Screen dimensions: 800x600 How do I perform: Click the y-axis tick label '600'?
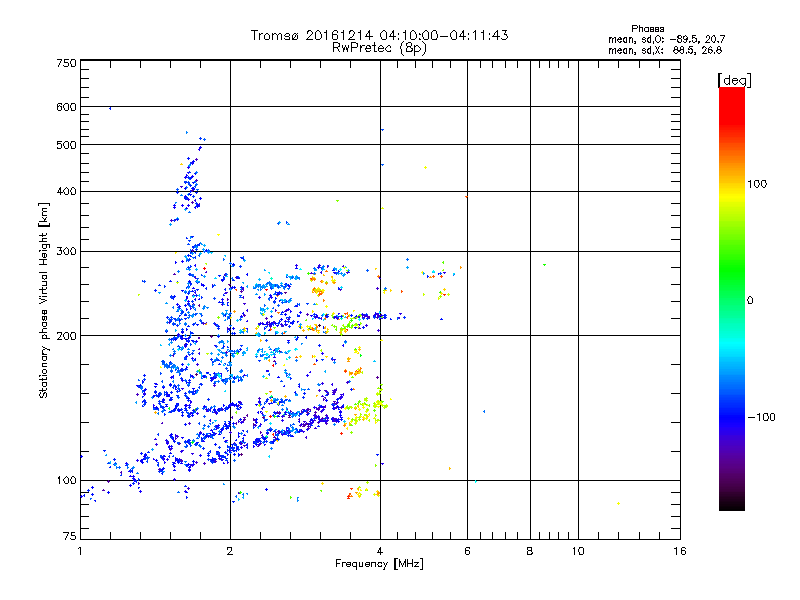tap(66, 107)
